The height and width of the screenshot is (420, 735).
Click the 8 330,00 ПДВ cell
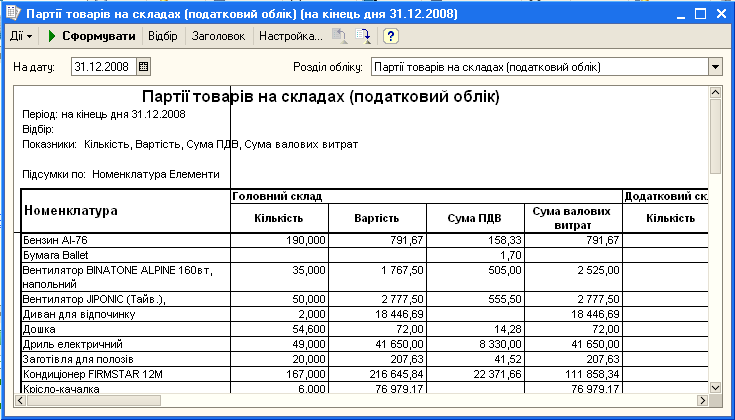[x=475, y=344]
